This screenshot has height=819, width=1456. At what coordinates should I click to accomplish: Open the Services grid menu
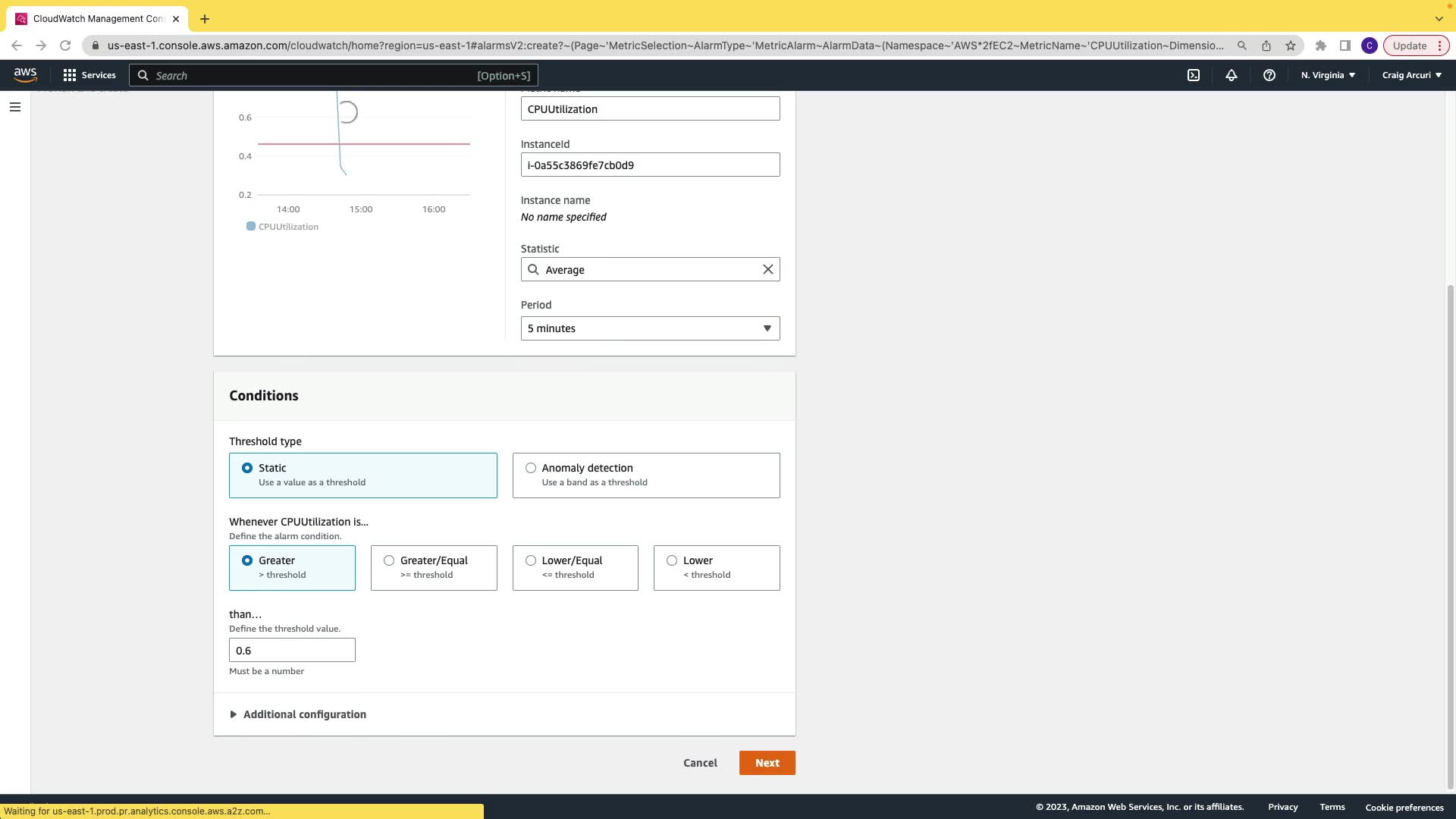click(89, 75)
